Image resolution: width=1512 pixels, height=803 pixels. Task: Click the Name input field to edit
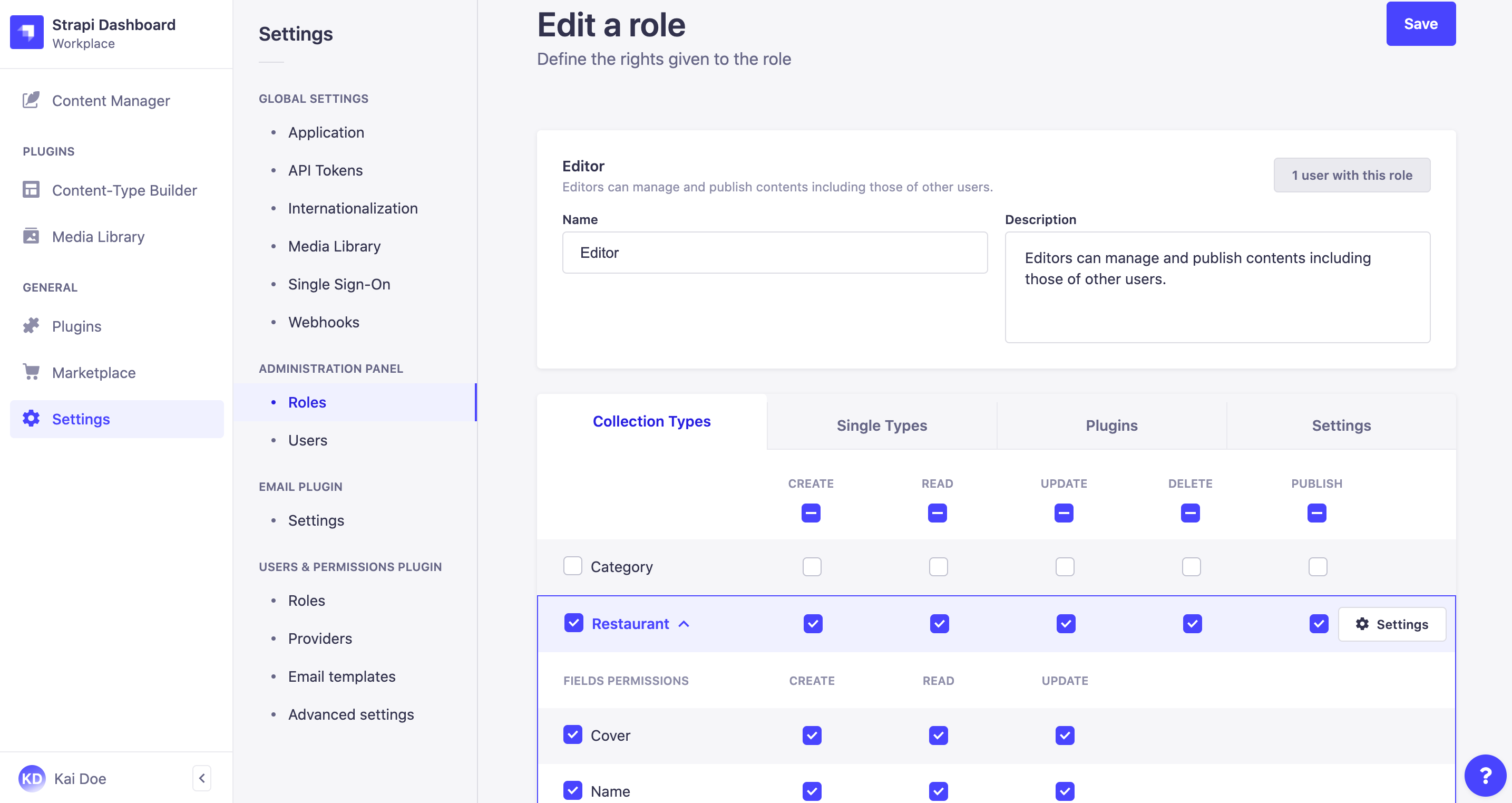[x=775, y=252]
